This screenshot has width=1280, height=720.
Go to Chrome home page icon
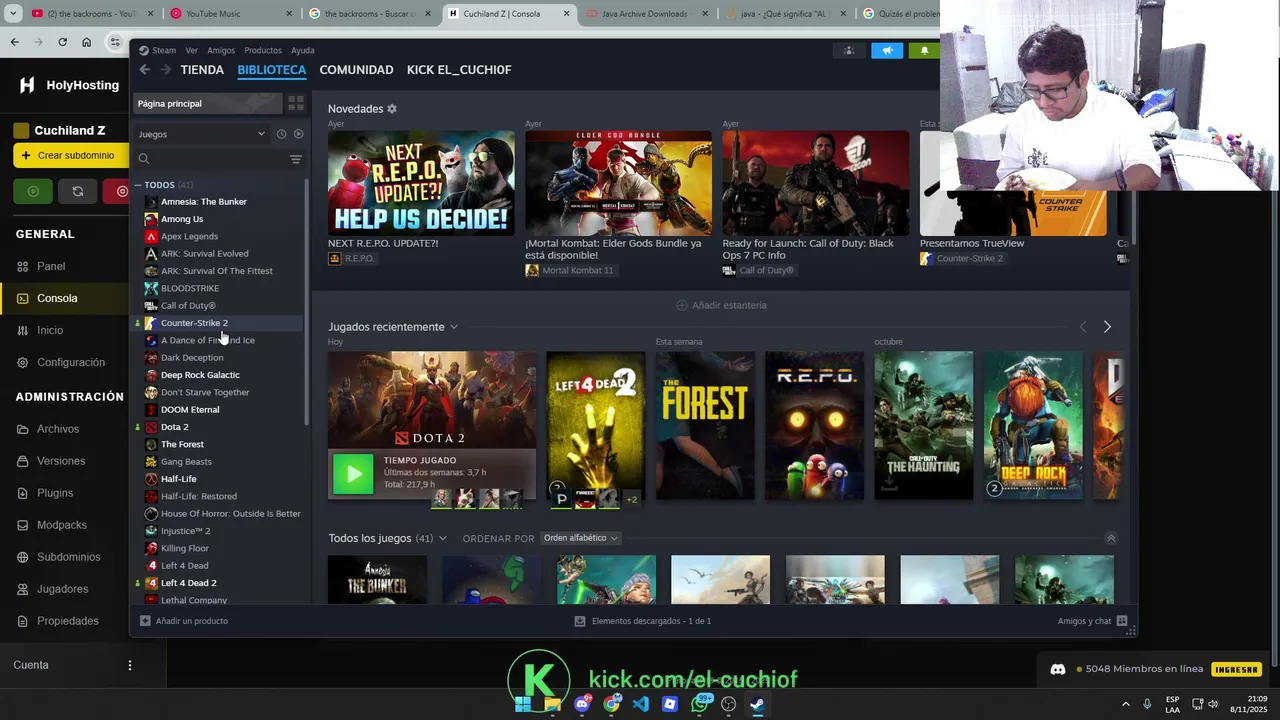(86, 42)
